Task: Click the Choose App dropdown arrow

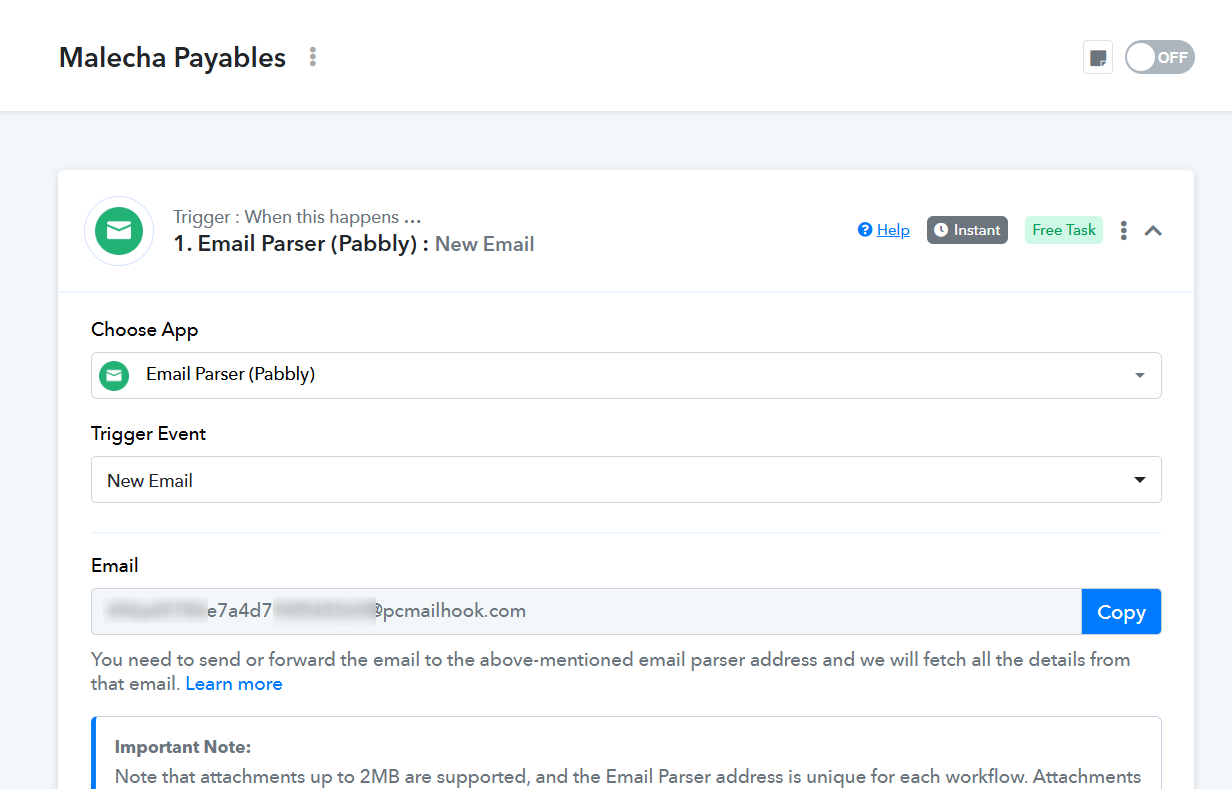Action: click(x=1140, y=376)
